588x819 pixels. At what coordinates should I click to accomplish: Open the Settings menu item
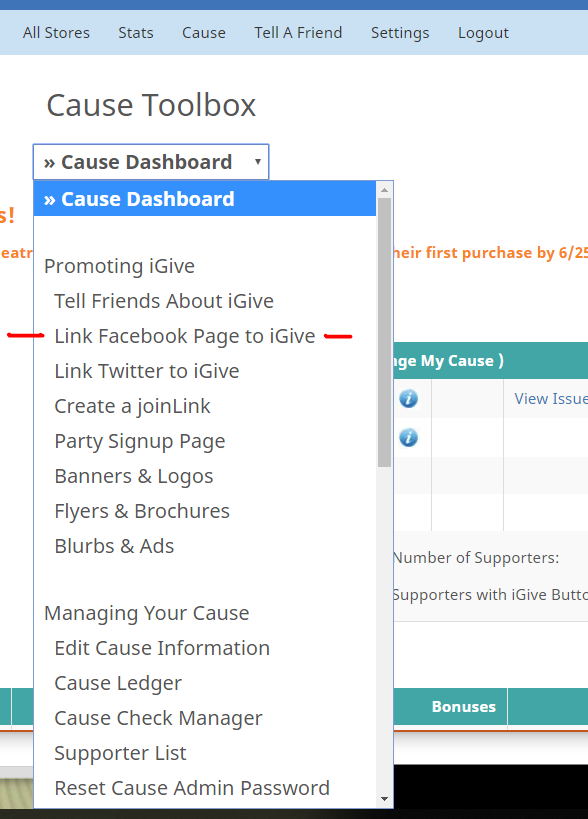point(400,32)
